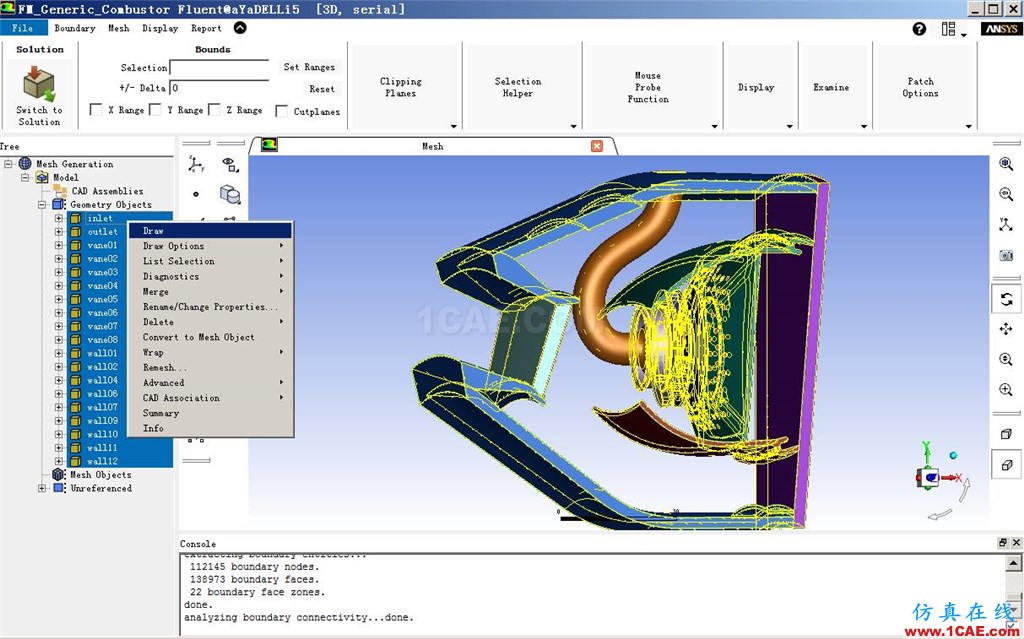Click the Set Ranges button
The height and width of the screenshot is (639, 1024).
pos(309,67)
